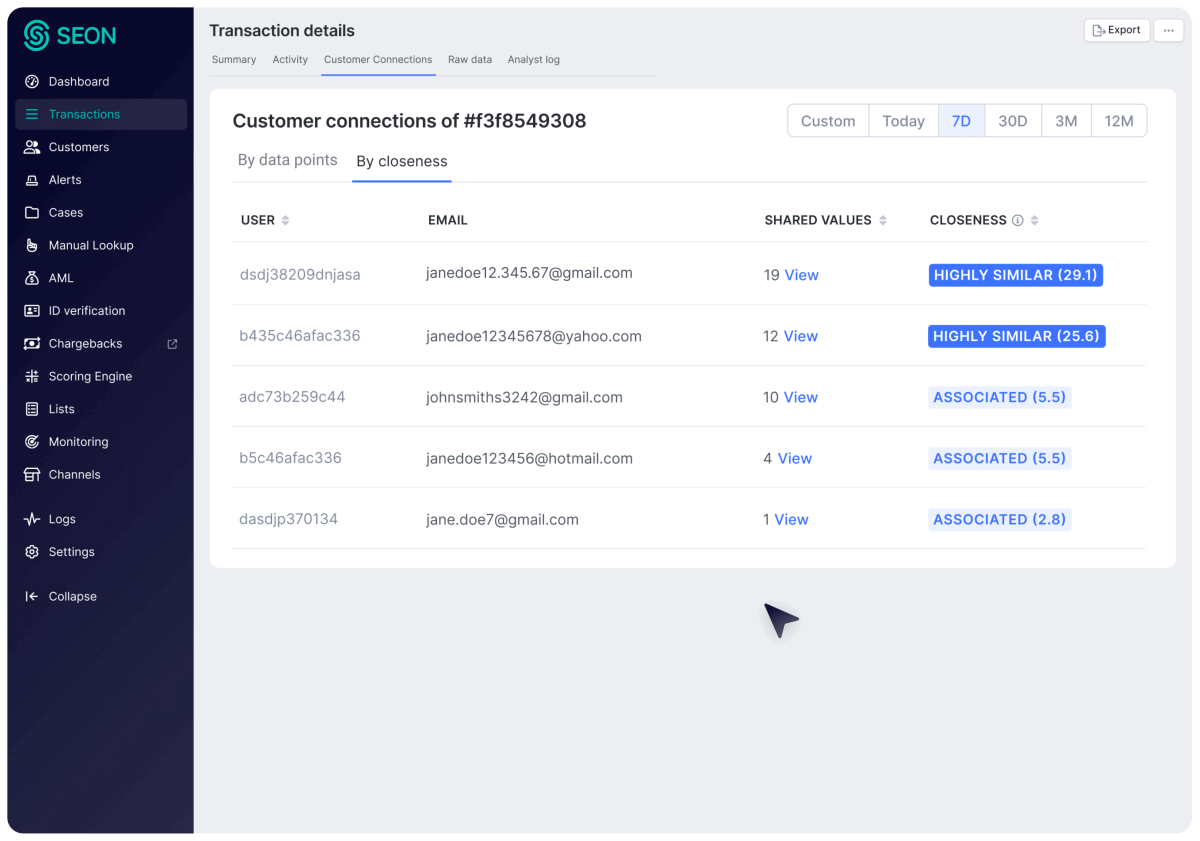
Task: Collapse the sidebar navigation
Action: [x=72, y=596]
